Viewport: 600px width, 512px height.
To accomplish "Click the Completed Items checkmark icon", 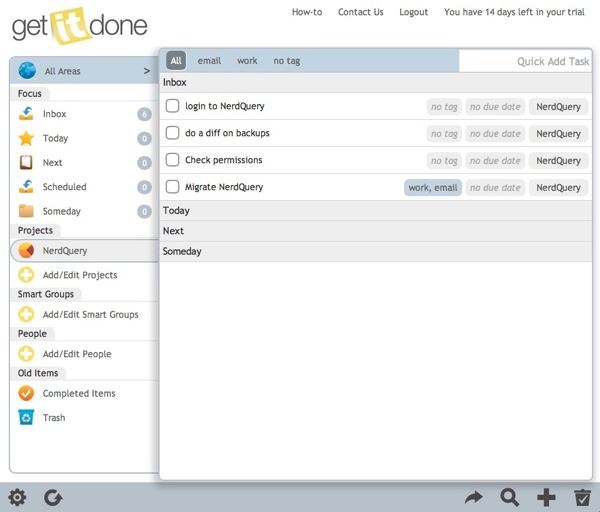I will coord(26,393).
